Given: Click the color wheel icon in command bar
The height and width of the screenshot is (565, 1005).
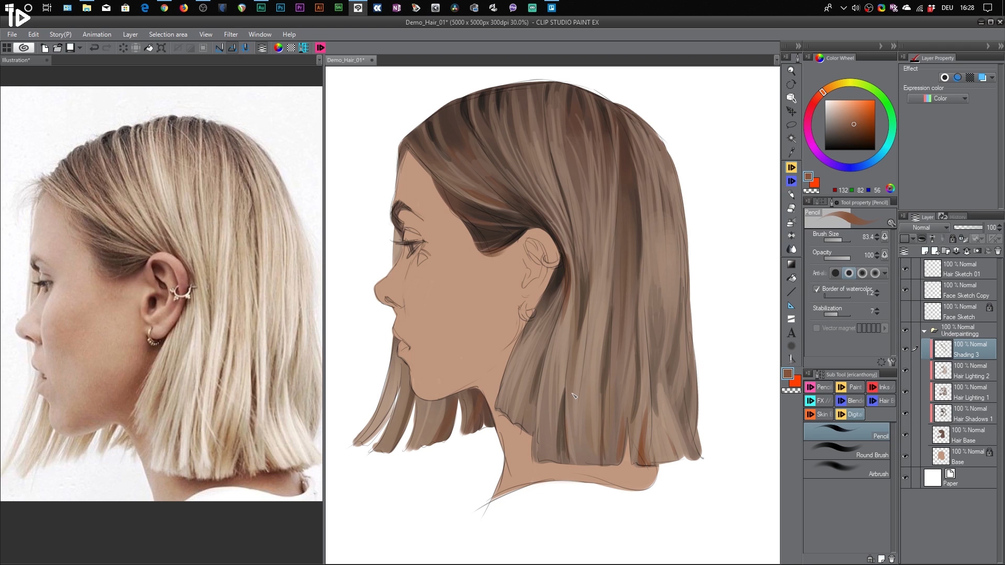Looking at the screenshot, I should pyautogui.click(x=278, y=48).
